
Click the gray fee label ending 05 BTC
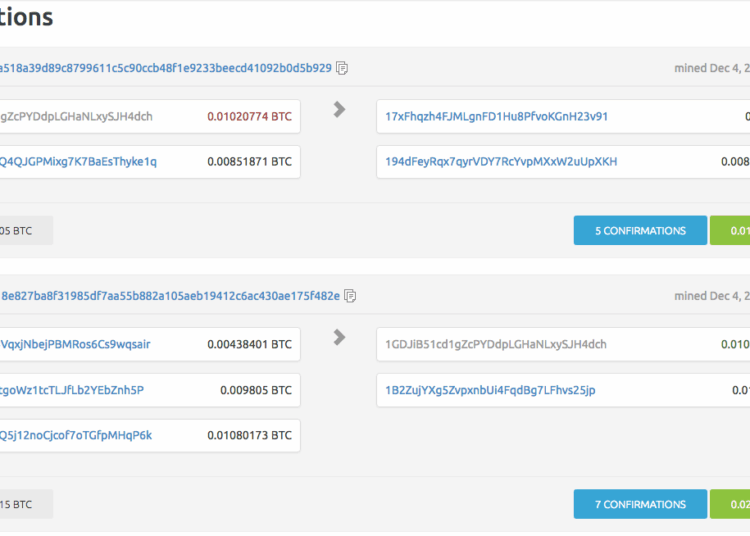pyautogui.click(x=20, y=231)
